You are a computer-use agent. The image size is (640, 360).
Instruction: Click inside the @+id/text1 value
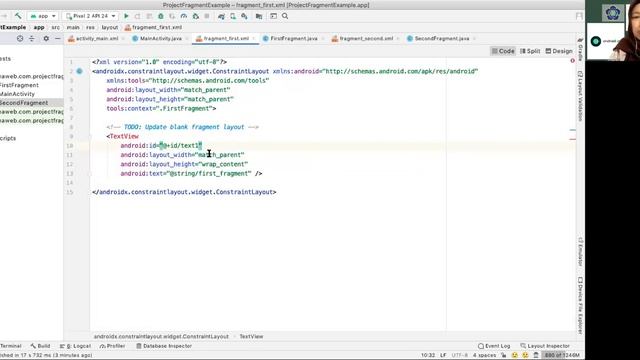180,146
